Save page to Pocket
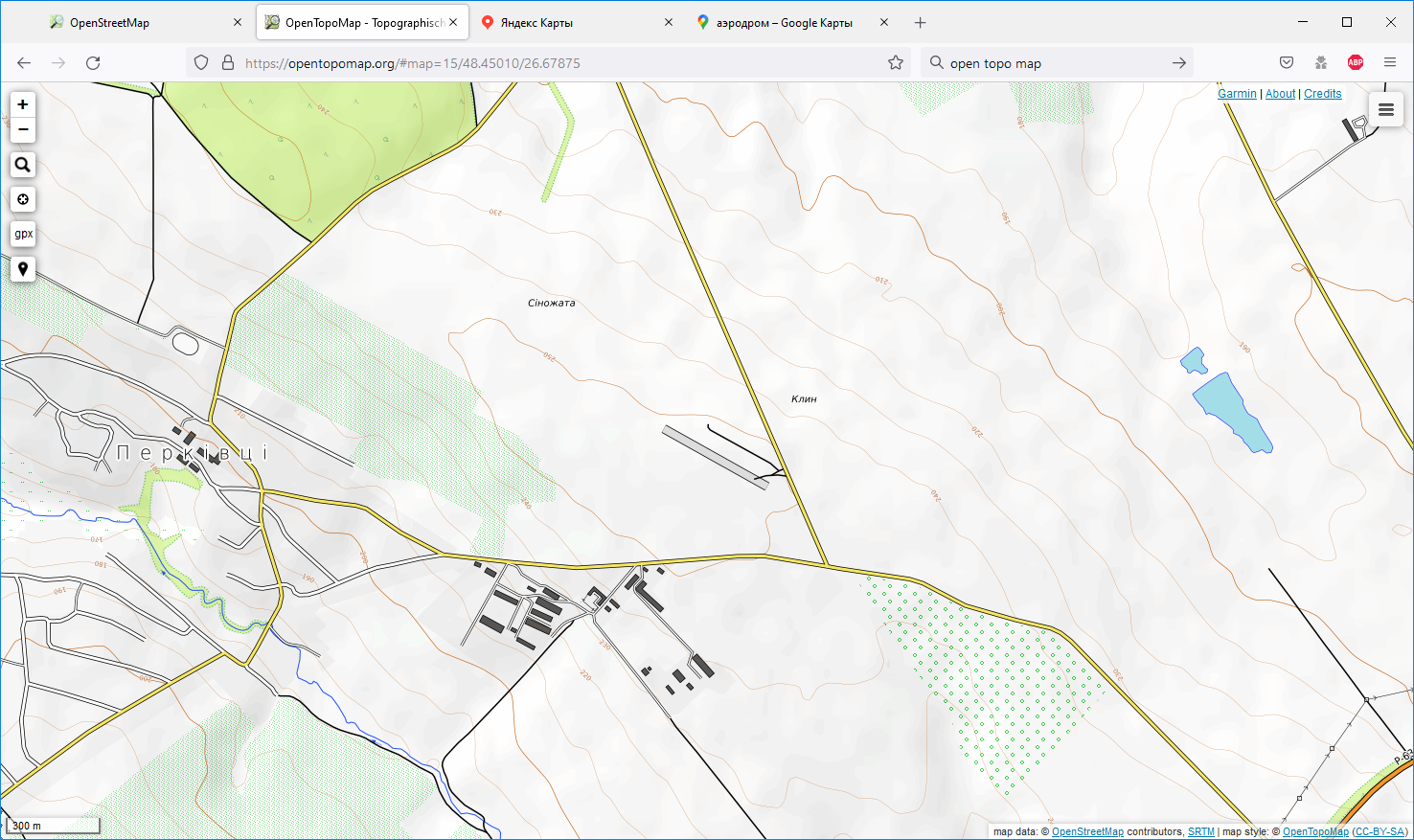The width and height of the screenshot is (1414, 840). [x=1287, y=63]
